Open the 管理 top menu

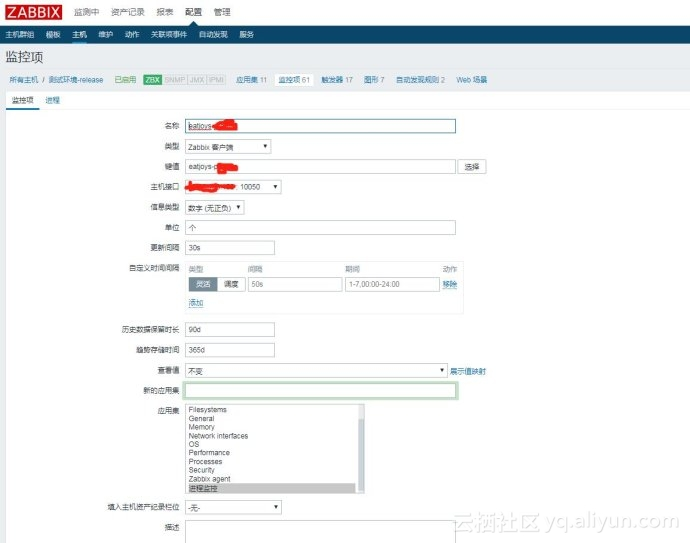tap(222, 12)
